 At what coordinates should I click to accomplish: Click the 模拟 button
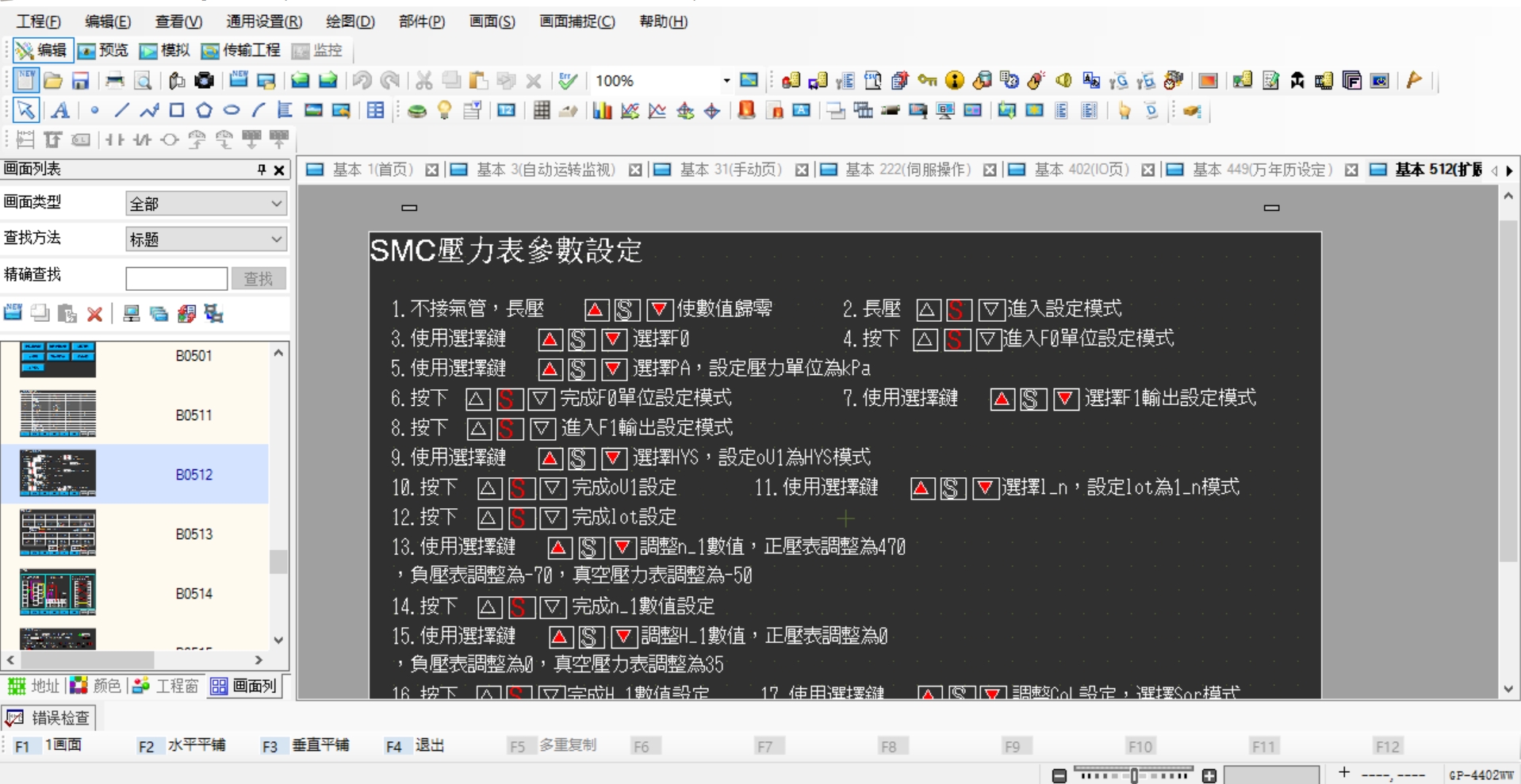point(165,51)
